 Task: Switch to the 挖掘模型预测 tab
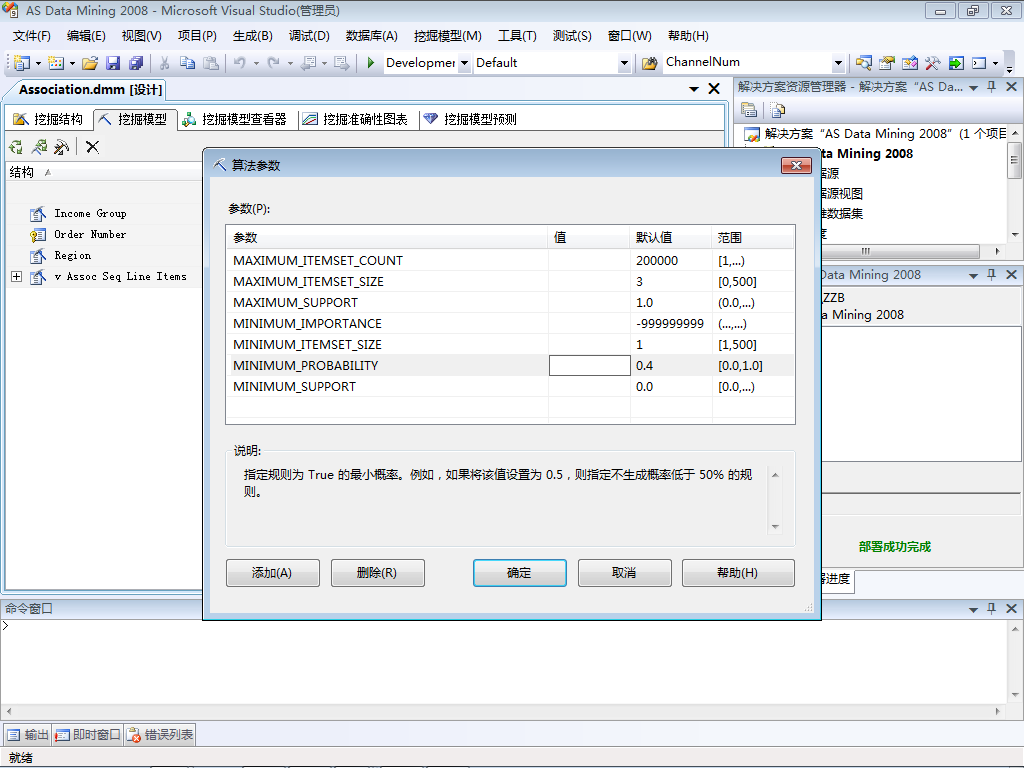pos(472,119)
